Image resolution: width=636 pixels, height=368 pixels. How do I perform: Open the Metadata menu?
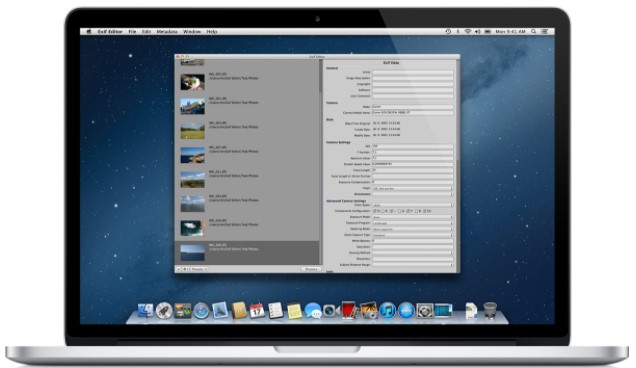click(167, 31)
